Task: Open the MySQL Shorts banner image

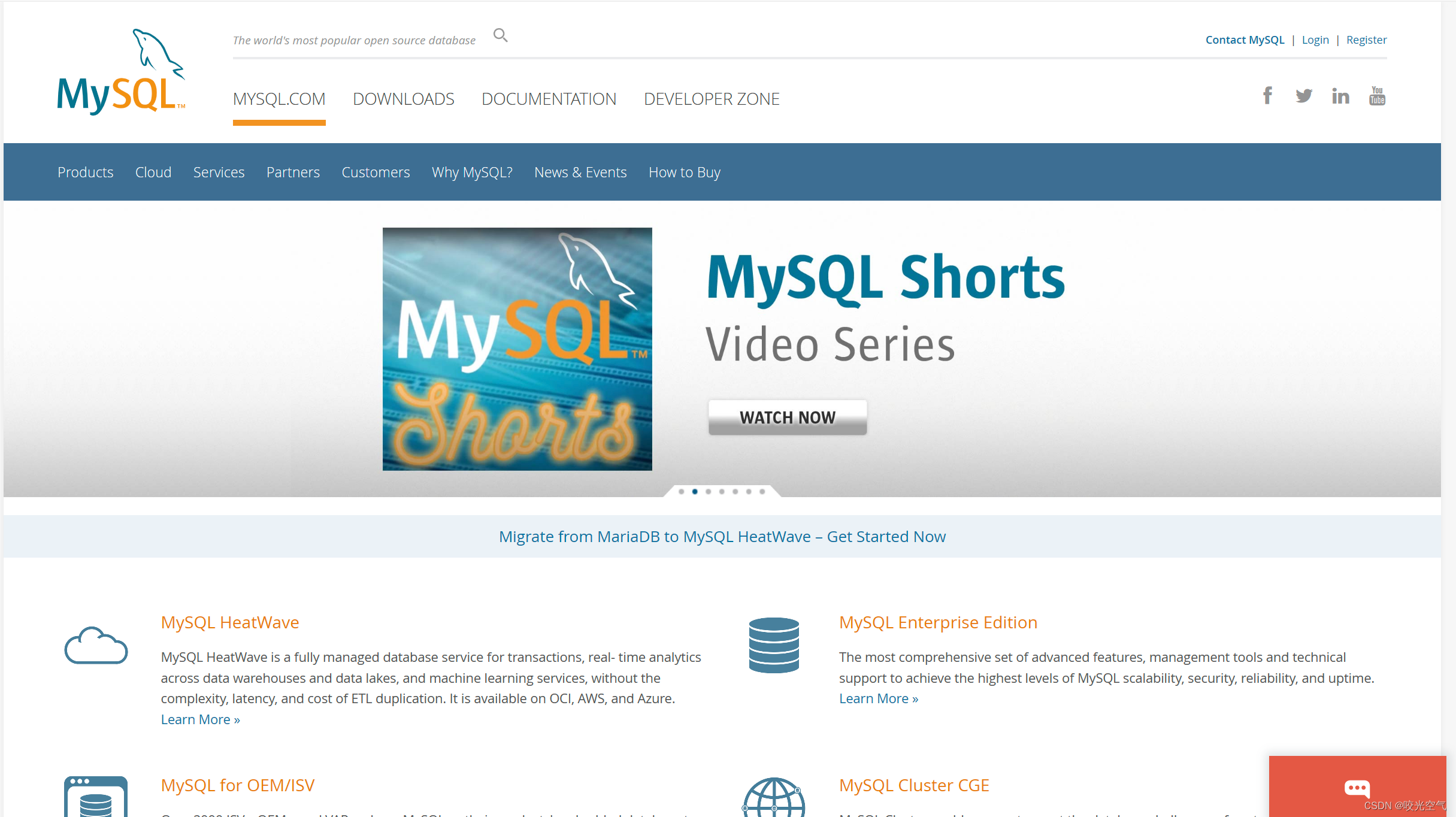Action: click(x=517, y=349)
